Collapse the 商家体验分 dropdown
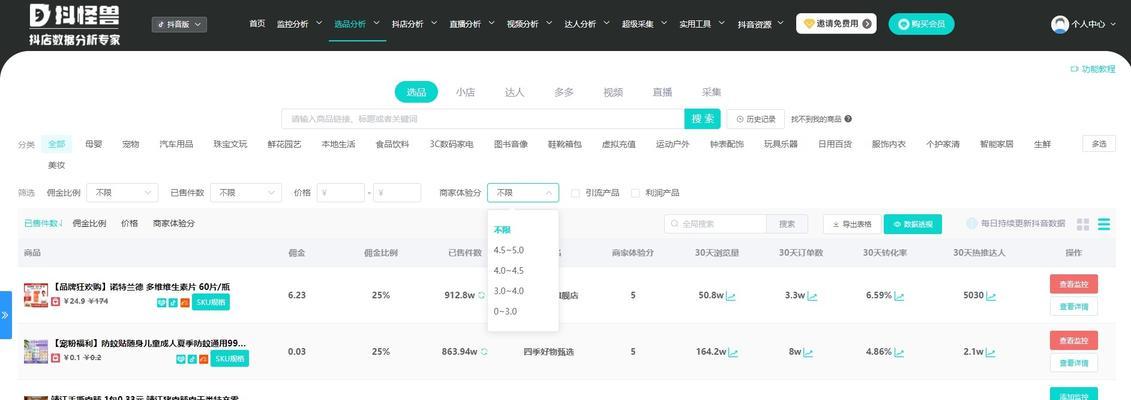Image resolution: width=1131 pixels, height=400 pixels. coord(523,192)
